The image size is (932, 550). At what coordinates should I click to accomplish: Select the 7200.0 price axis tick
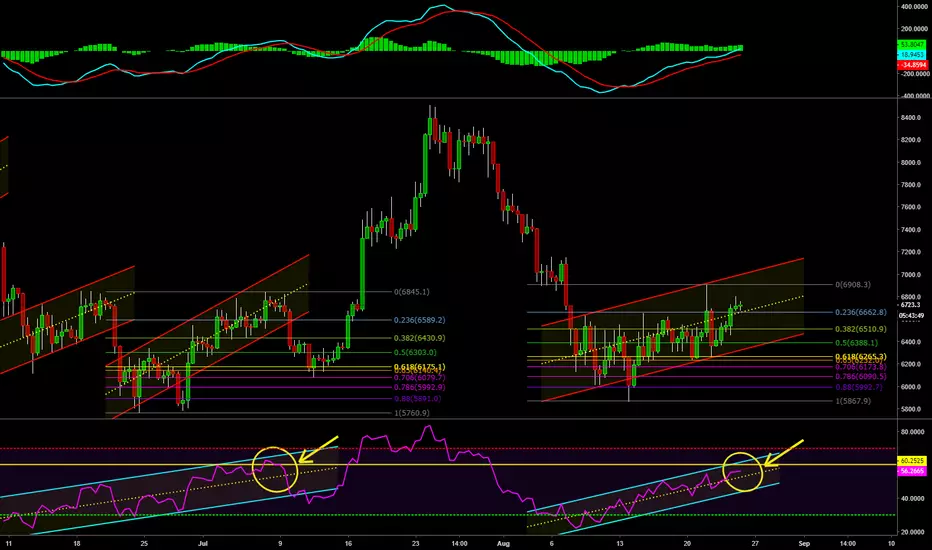[911, 252]
